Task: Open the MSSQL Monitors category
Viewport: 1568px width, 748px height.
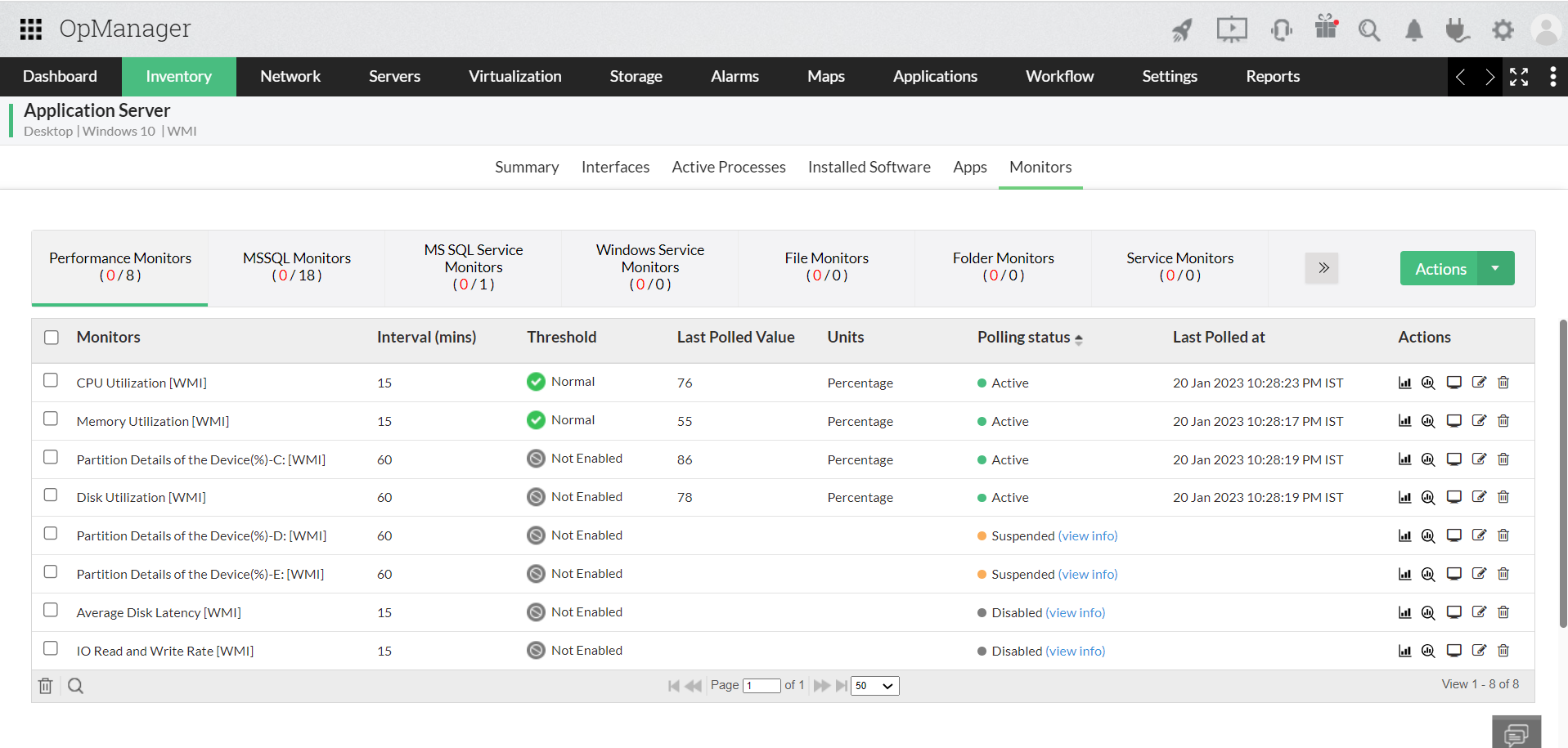Action: click(x=297, y=267)
